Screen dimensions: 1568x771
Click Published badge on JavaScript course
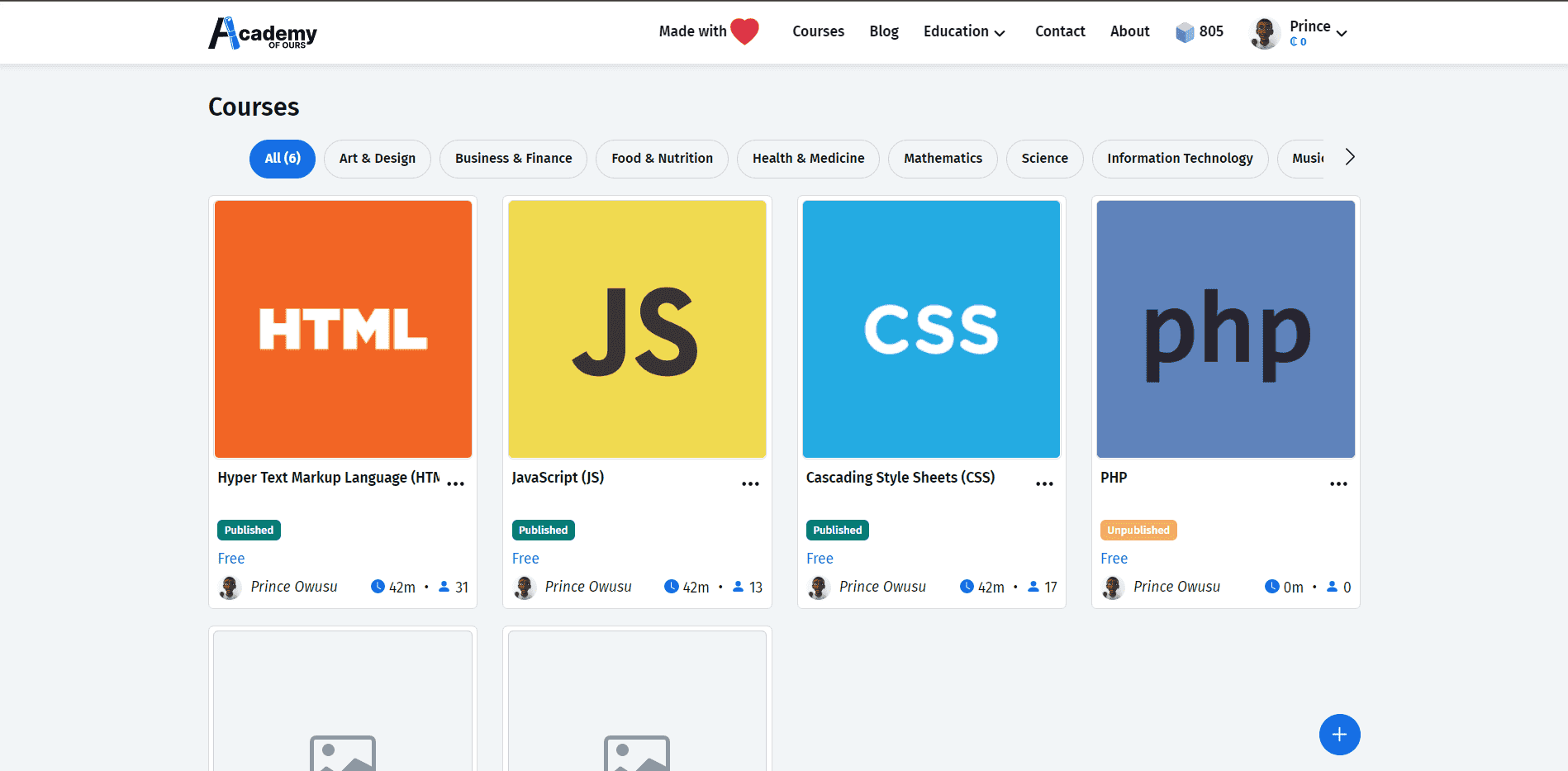tap(543, 530)
